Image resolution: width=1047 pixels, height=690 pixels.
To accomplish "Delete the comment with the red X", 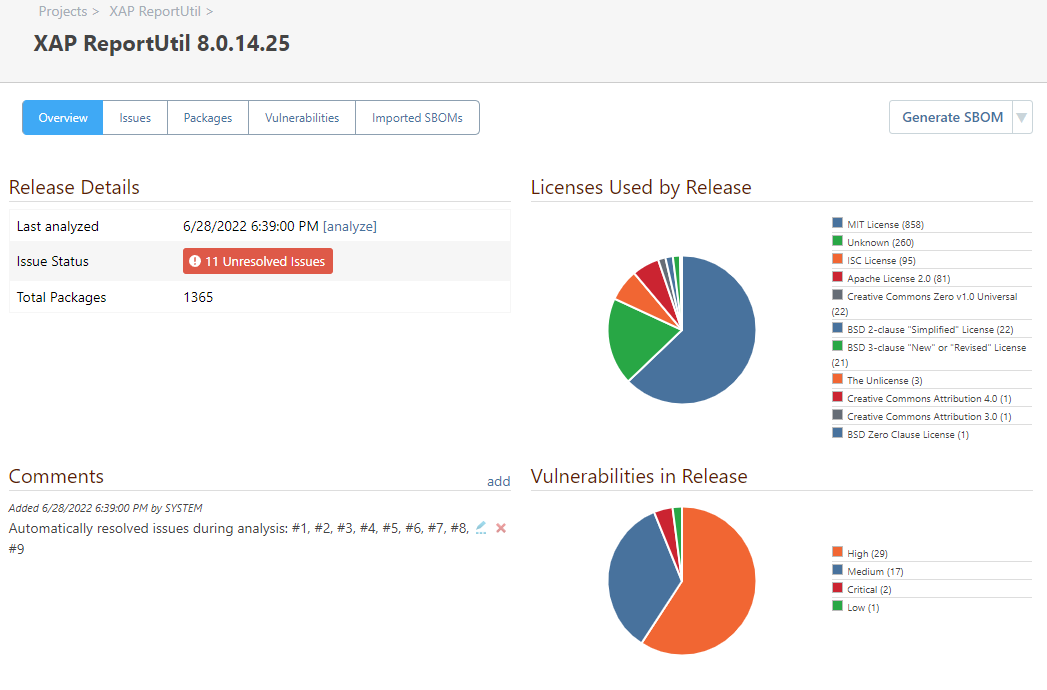I will 501,528.
